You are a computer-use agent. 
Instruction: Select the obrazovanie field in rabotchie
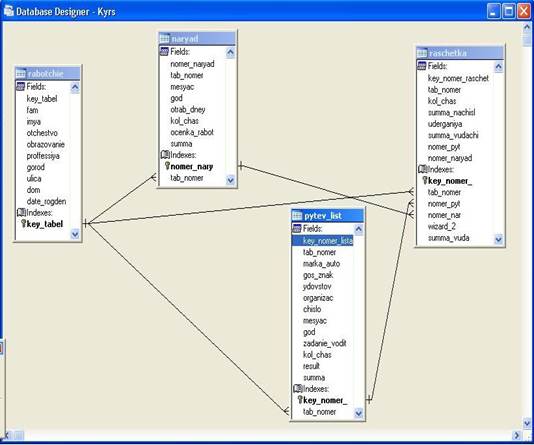[46, 144]
